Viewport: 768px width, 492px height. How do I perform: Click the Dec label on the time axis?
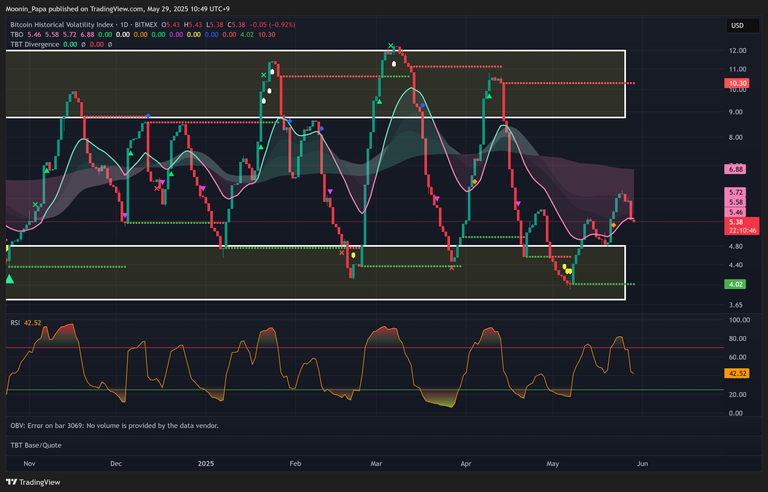click(x=116, y=463)
